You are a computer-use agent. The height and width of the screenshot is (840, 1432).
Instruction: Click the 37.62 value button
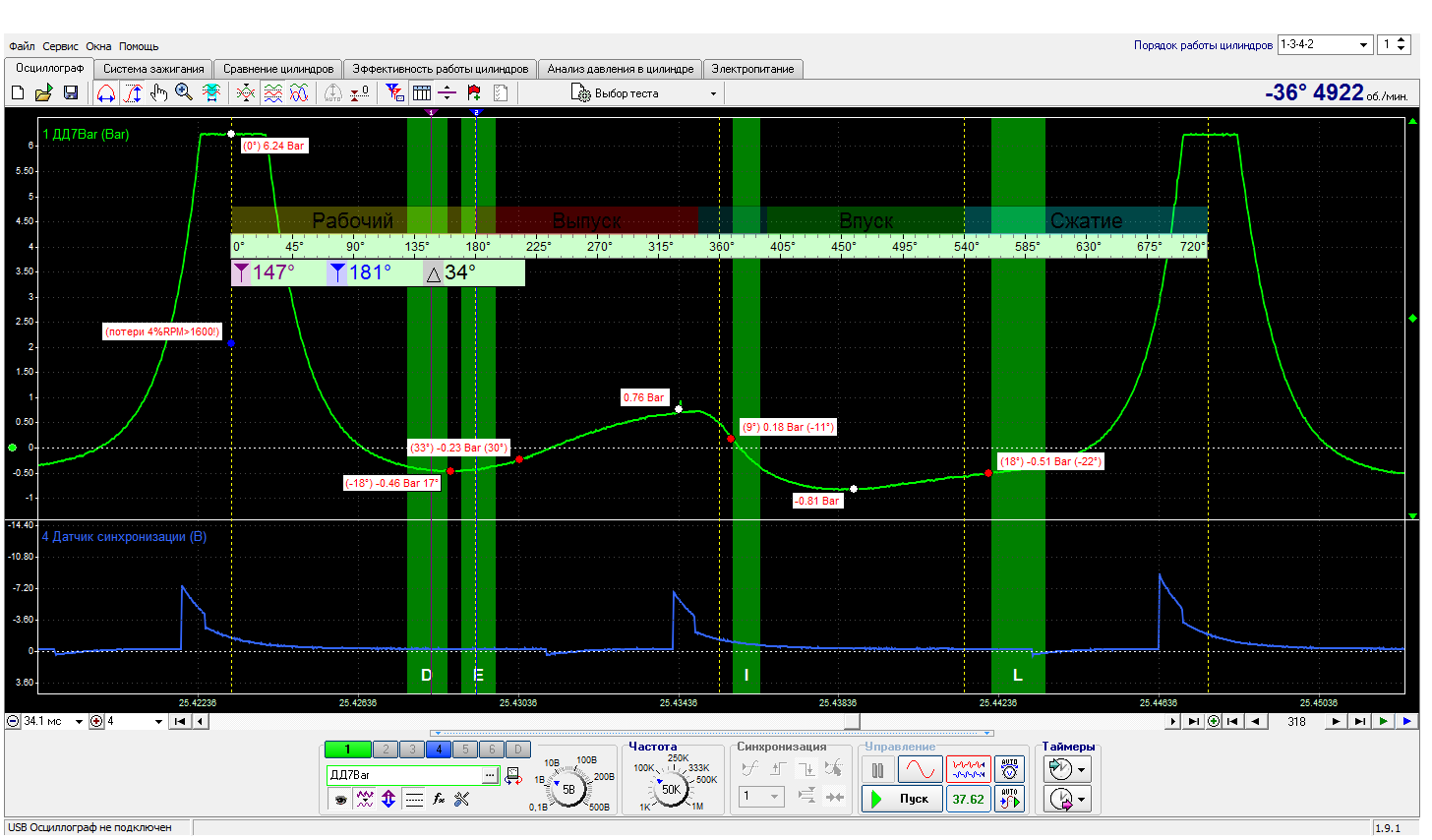[969, 799]
